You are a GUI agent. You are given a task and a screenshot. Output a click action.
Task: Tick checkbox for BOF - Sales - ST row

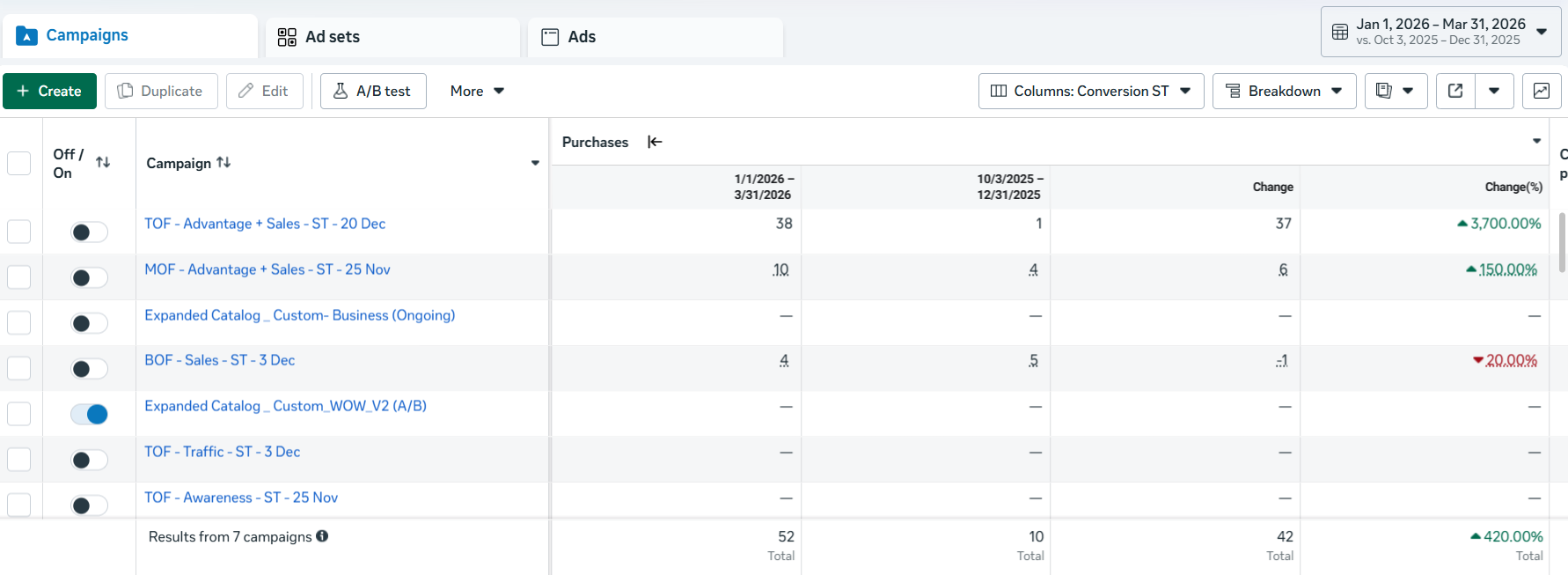tap(18, 368)
